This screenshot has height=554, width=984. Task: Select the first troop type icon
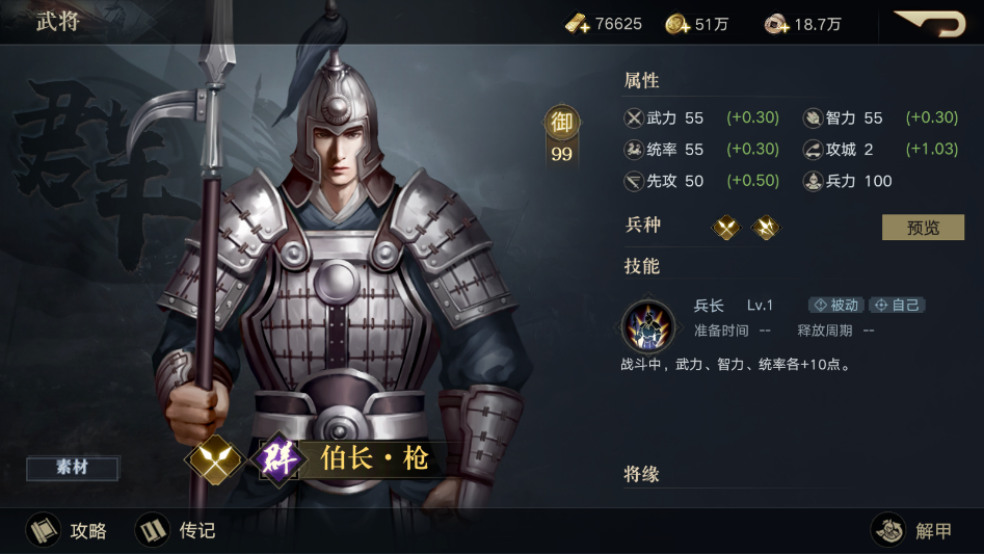[726, 227]
